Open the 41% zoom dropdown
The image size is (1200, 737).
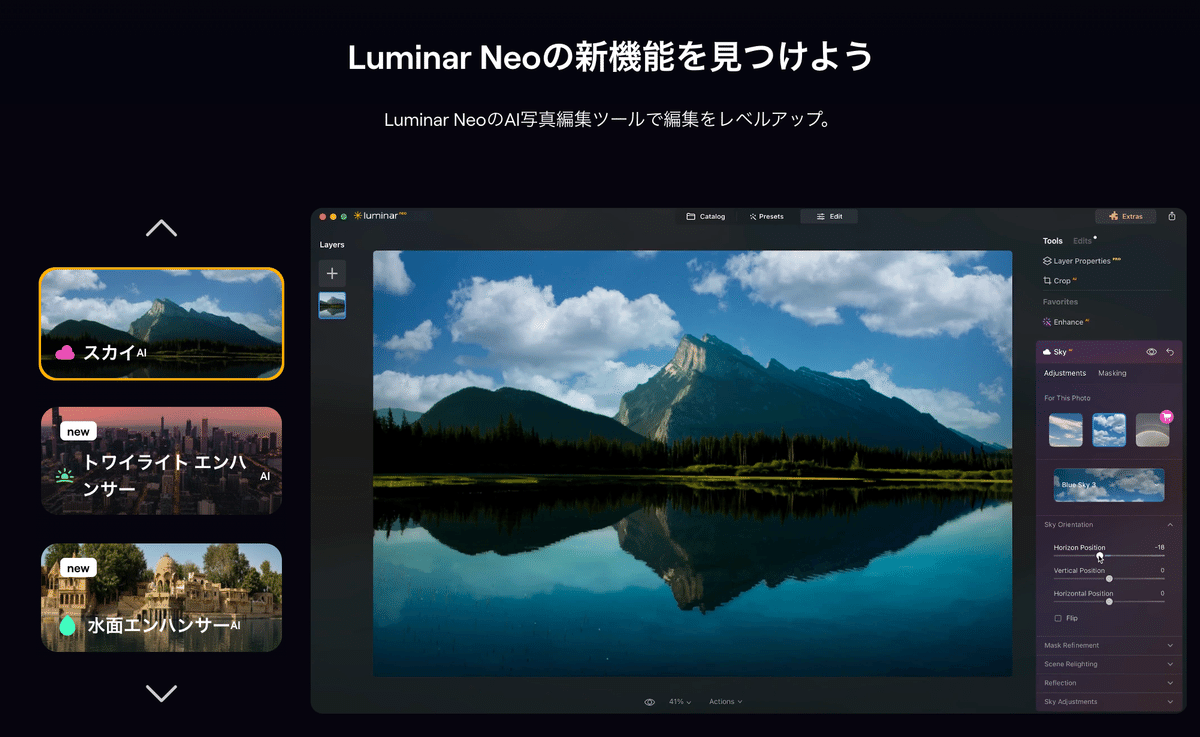click(680, 702)
